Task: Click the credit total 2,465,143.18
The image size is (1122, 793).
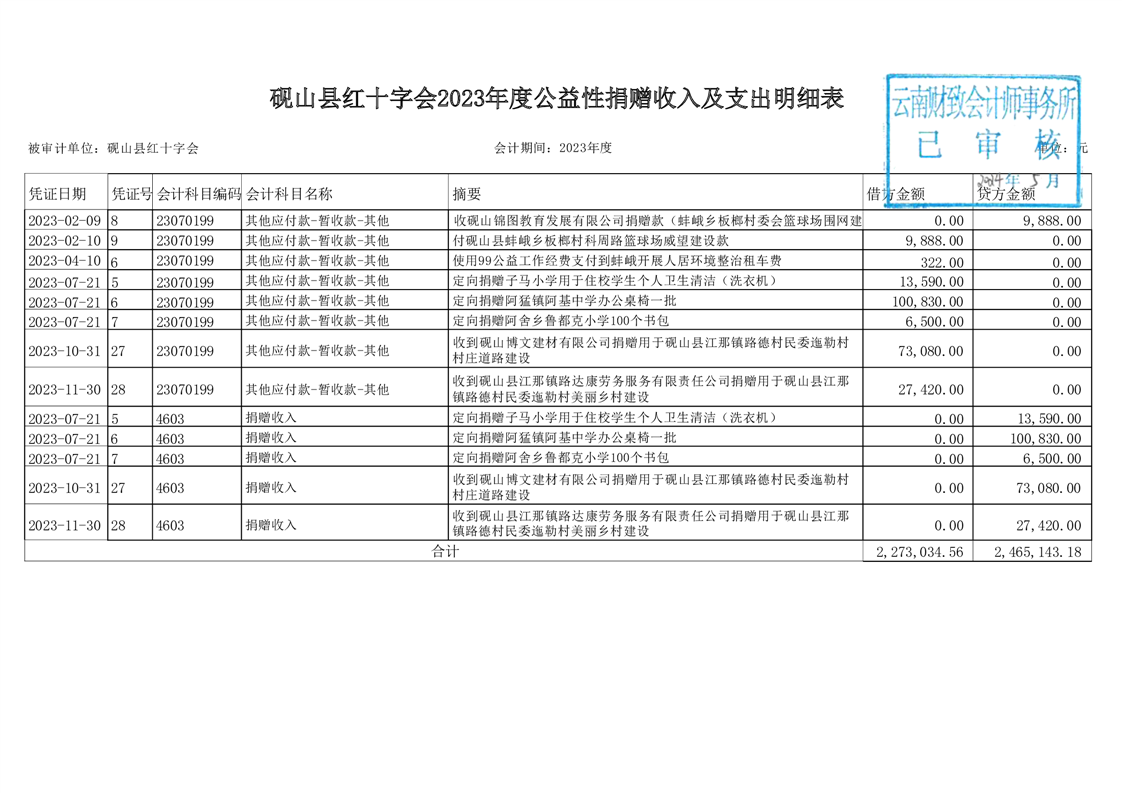Action: pyautogui.click(x=1038, y=552)
